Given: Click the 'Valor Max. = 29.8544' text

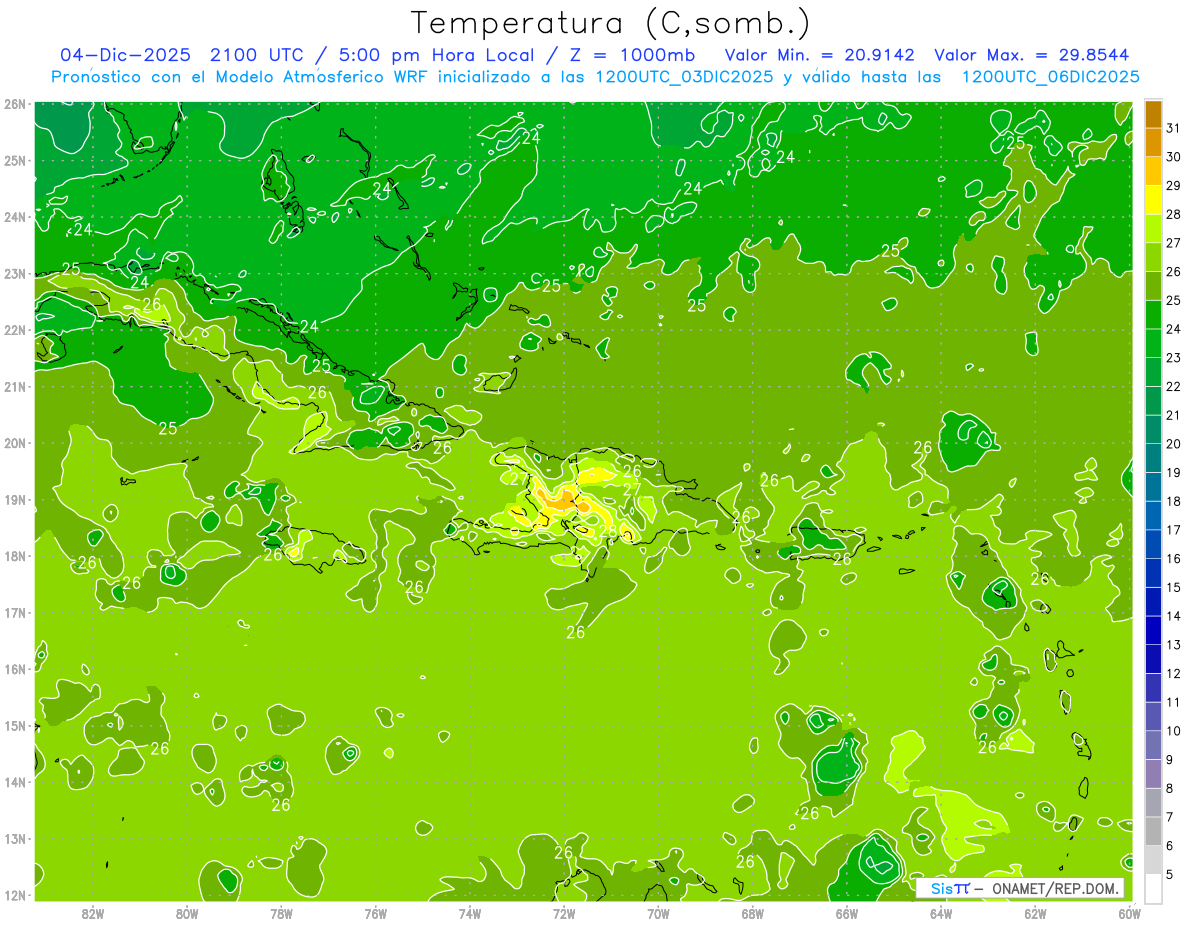Looking at the screenshot, I should coord(1031,54).
